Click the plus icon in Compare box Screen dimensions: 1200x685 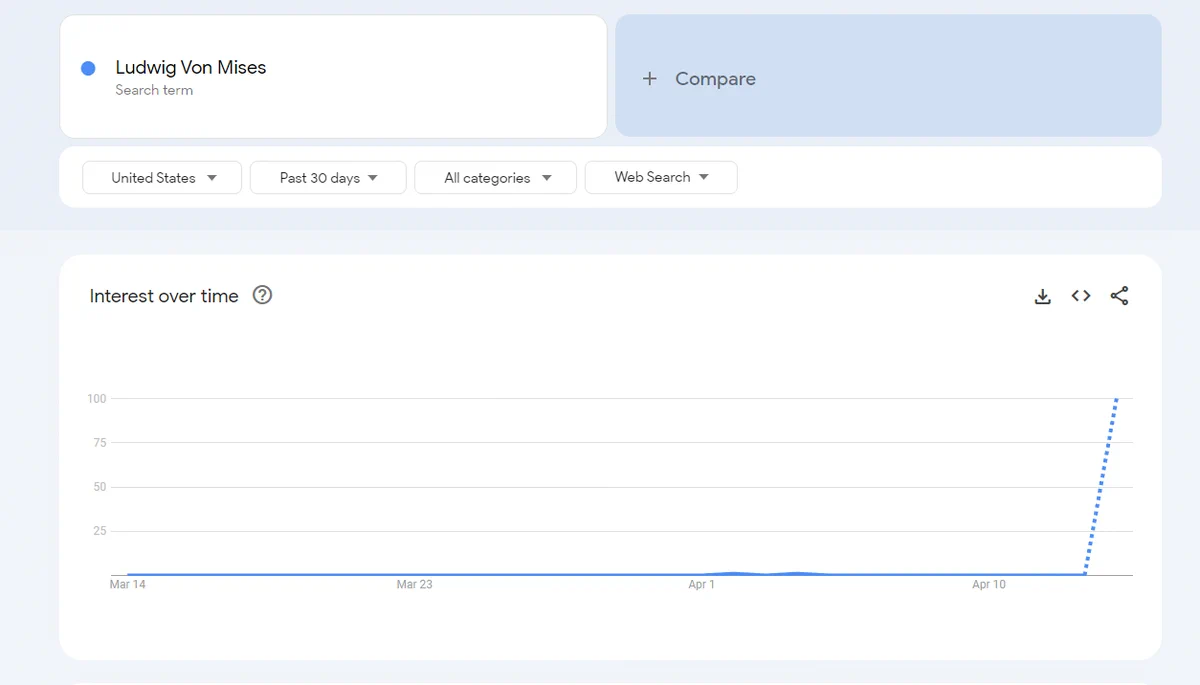650,78
